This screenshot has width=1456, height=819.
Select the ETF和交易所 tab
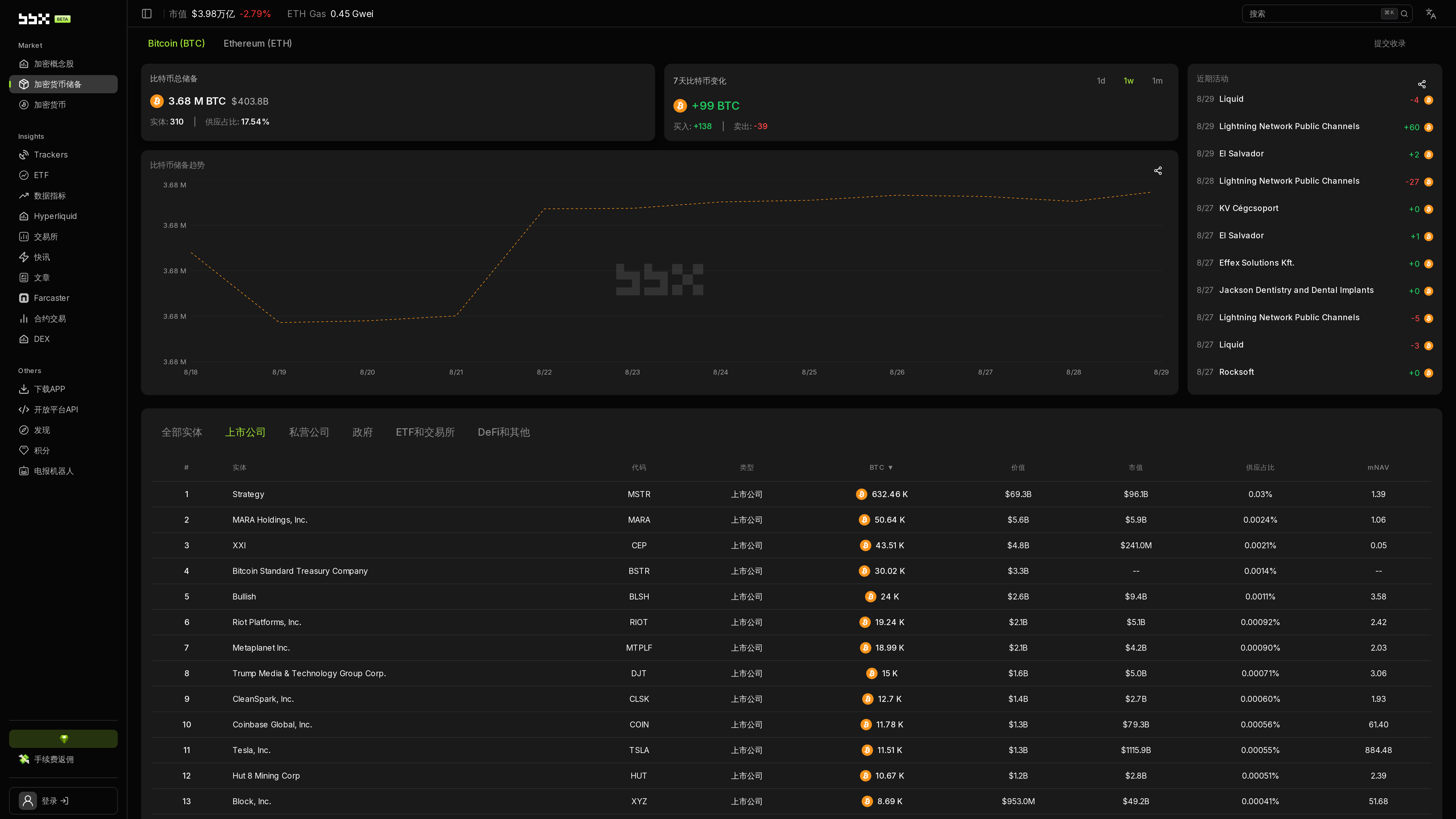tap(425, 432)
